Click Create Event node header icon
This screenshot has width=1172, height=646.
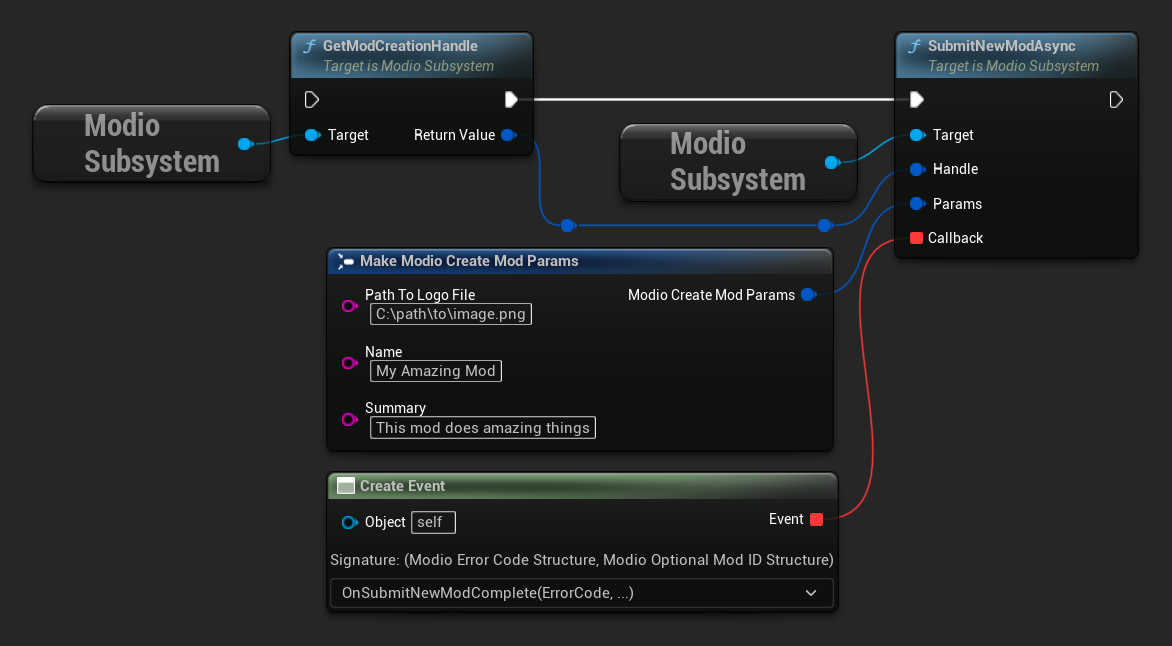coord(345,486)
